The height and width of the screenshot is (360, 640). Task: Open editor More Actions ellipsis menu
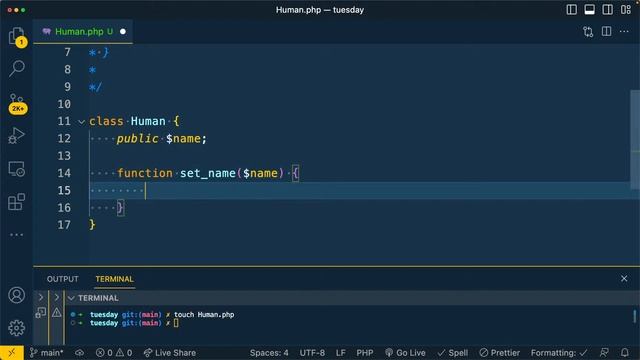click(x=624, y=31)
